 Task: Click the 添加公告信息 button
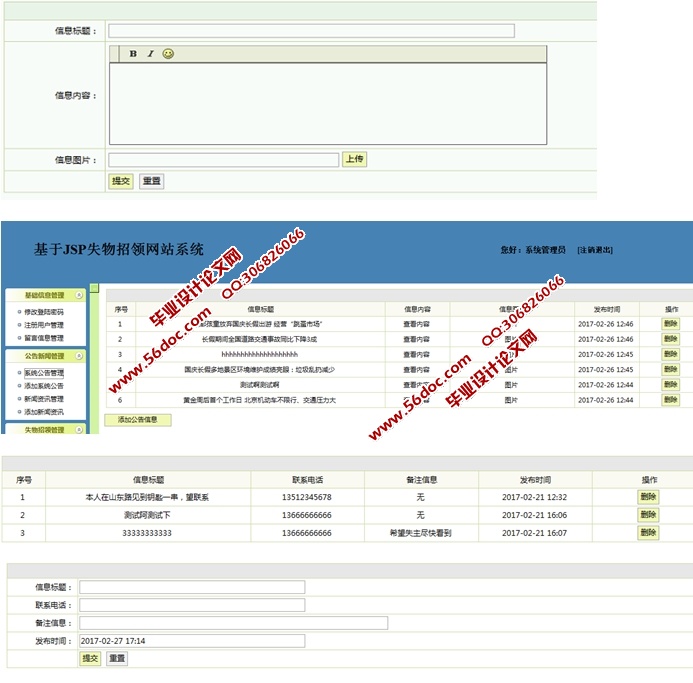(138, 420)
